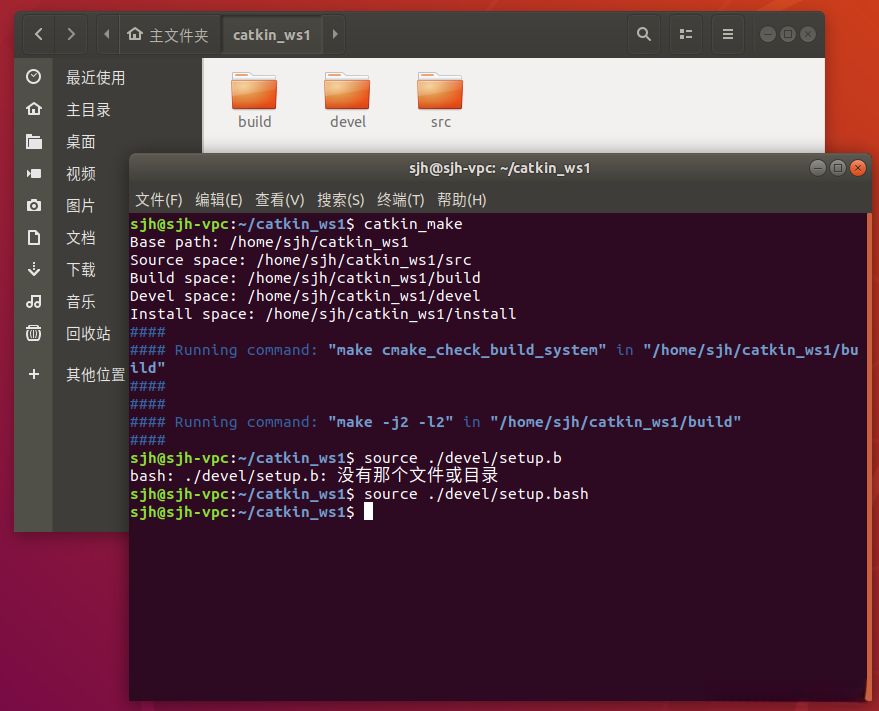The height and width of the screenshot is (711, 879).
Task: Open file manager search
Action: (644, 34)
